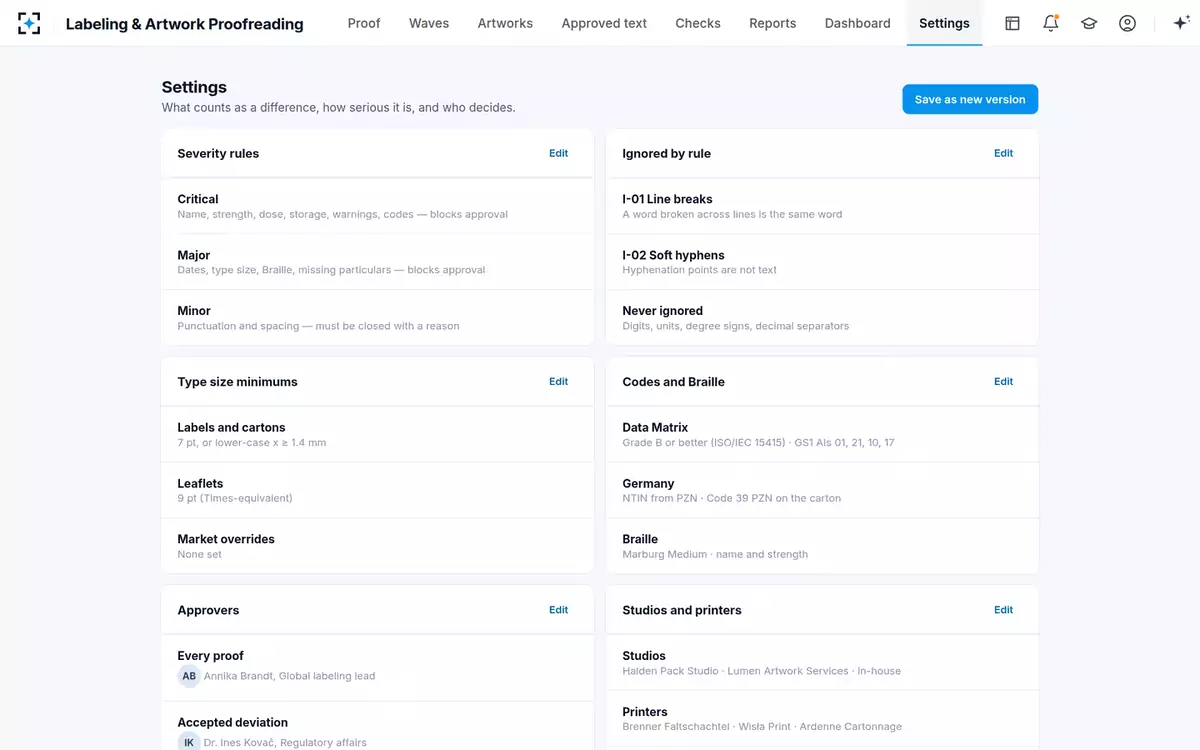Select the Major severity row

[377, 262]
